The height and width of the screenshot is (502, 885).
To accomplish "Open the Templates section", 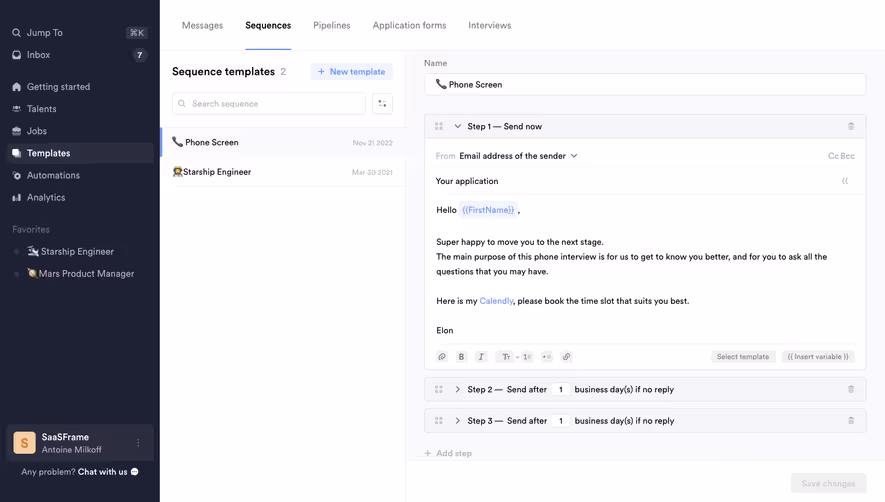I will [79, 153].
